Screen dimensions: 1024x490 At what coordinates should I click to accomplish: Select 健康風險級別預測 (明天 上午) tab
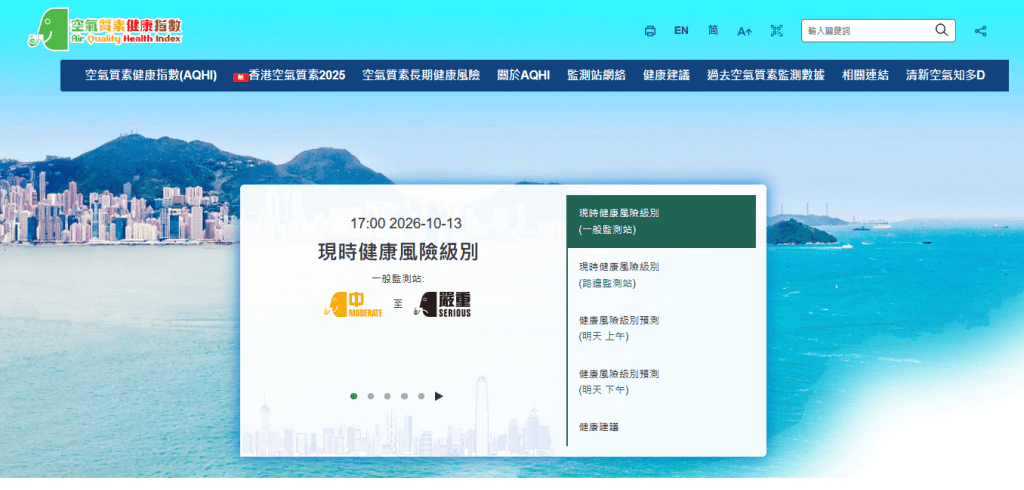point(661,329)
